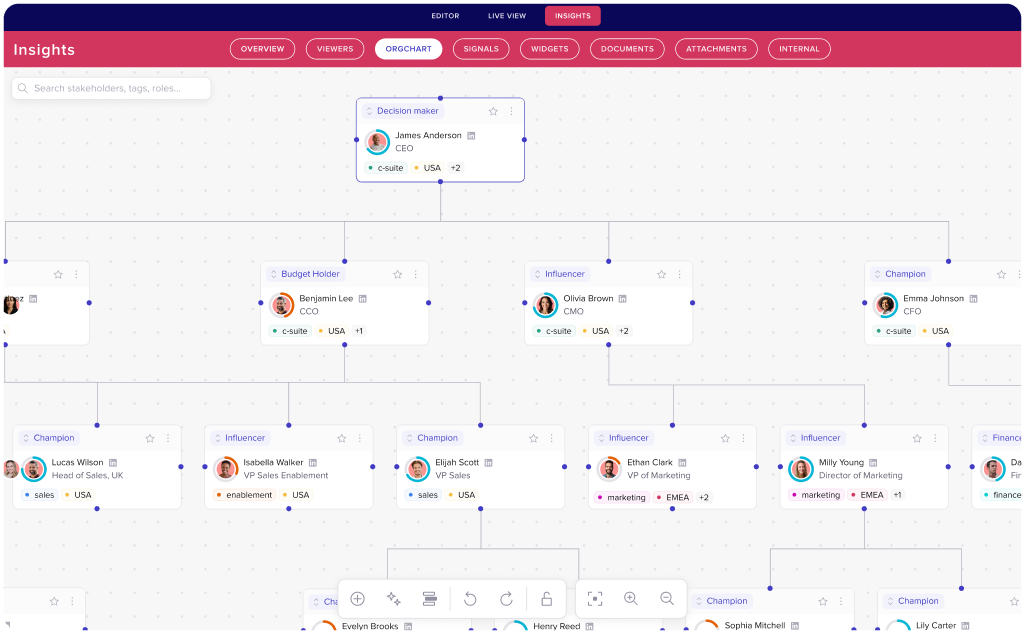Switch to the Live View tab

pos(507,16)
